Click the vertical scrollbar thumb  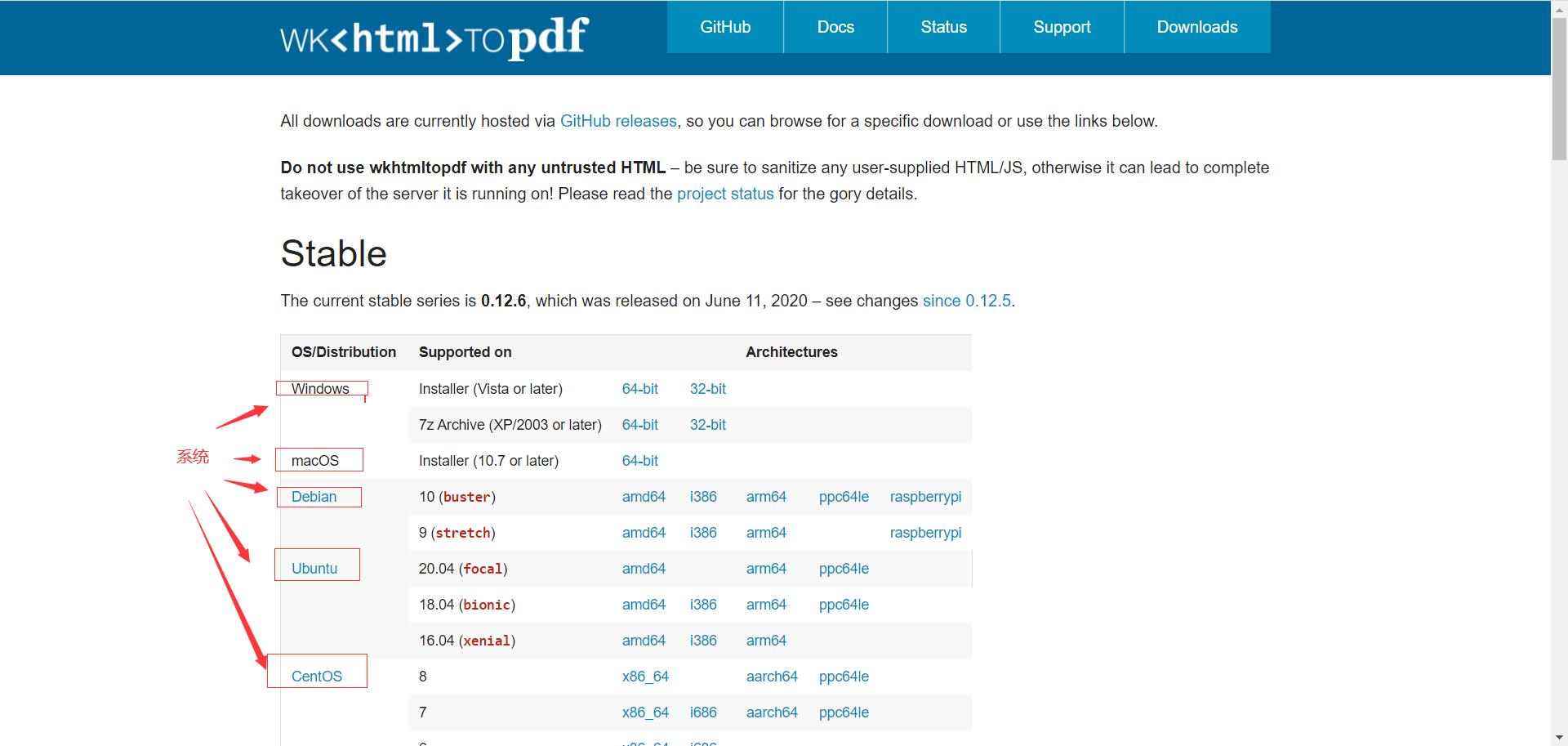coord(1559,90)
